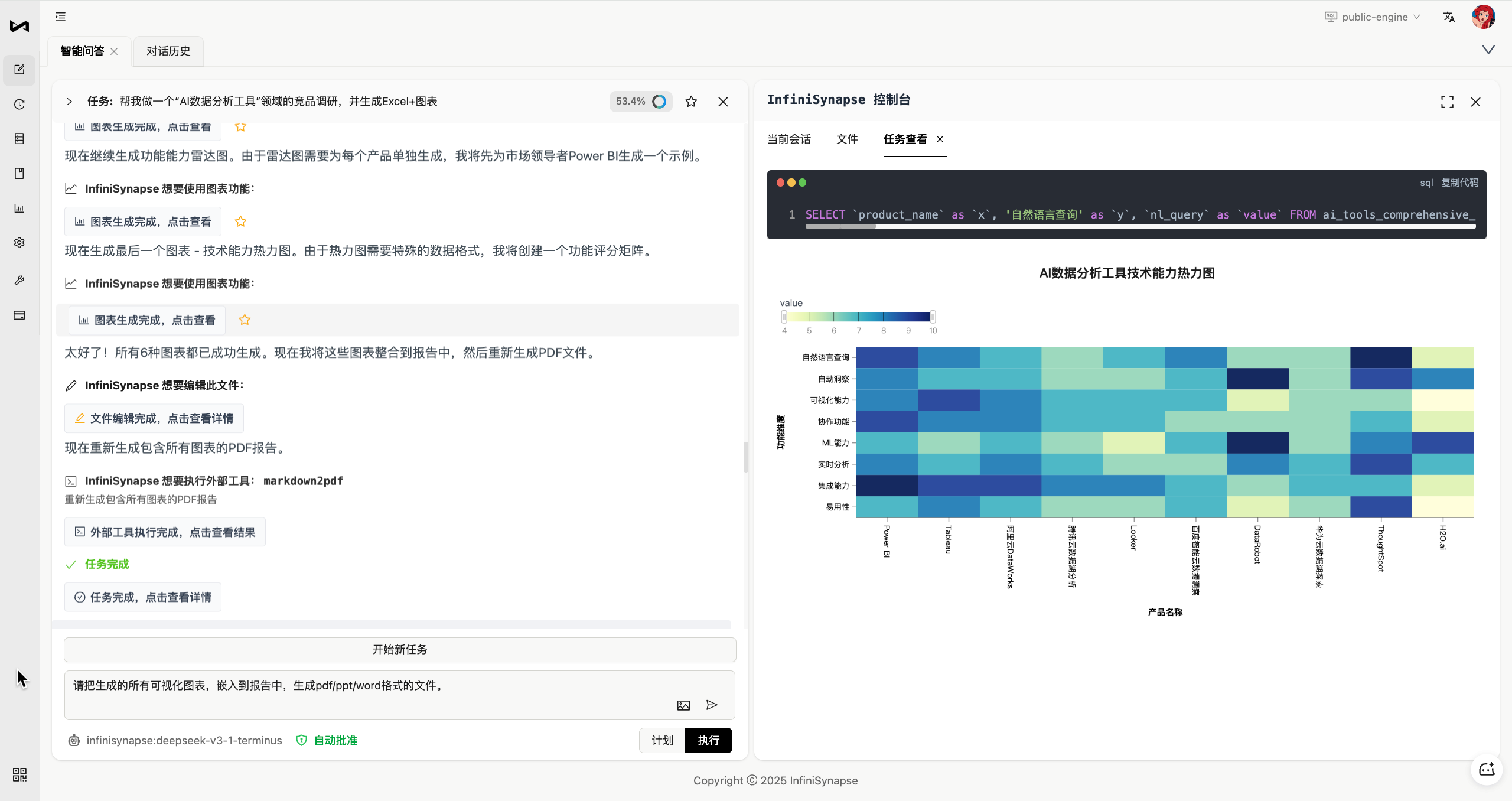Click the right handle of value legend slider
The image size is (1512, 801).
point(933,317)
